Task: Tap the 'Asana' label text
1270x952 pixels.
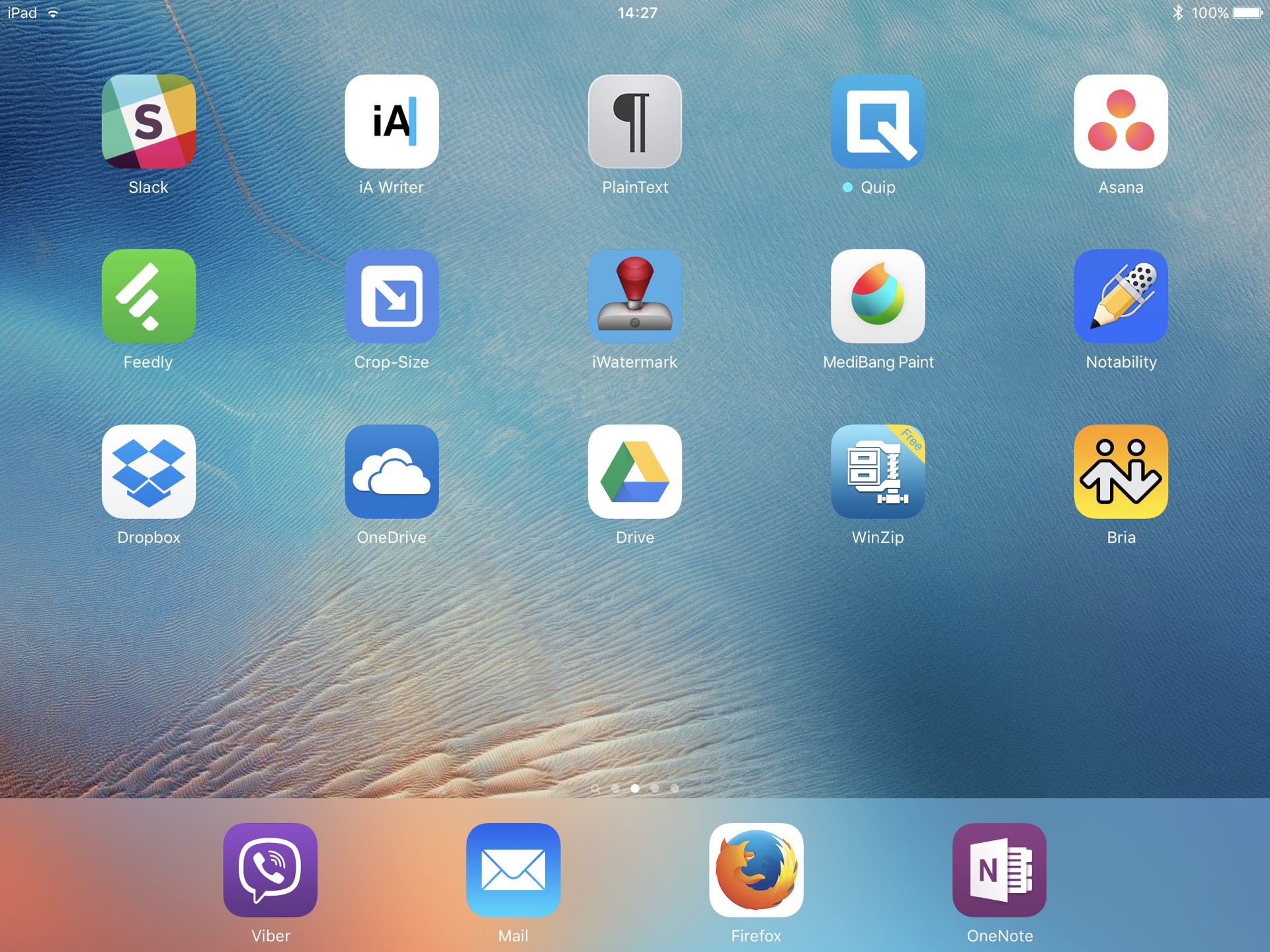Action: (1121, 187)
